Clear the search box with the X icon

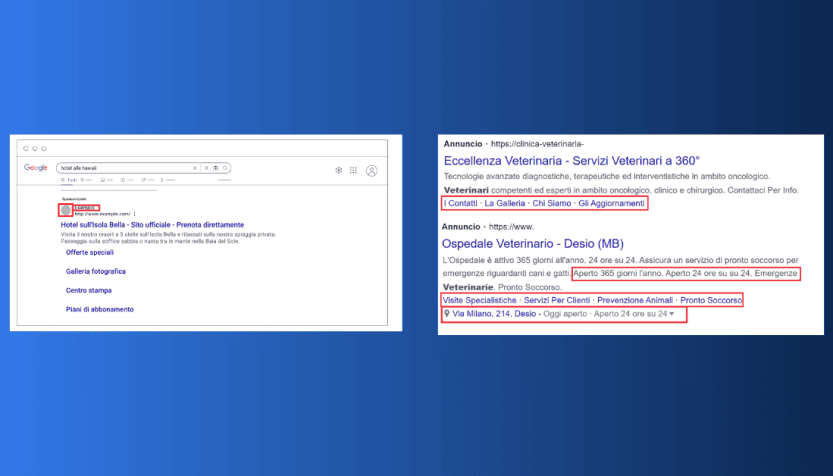194,168
